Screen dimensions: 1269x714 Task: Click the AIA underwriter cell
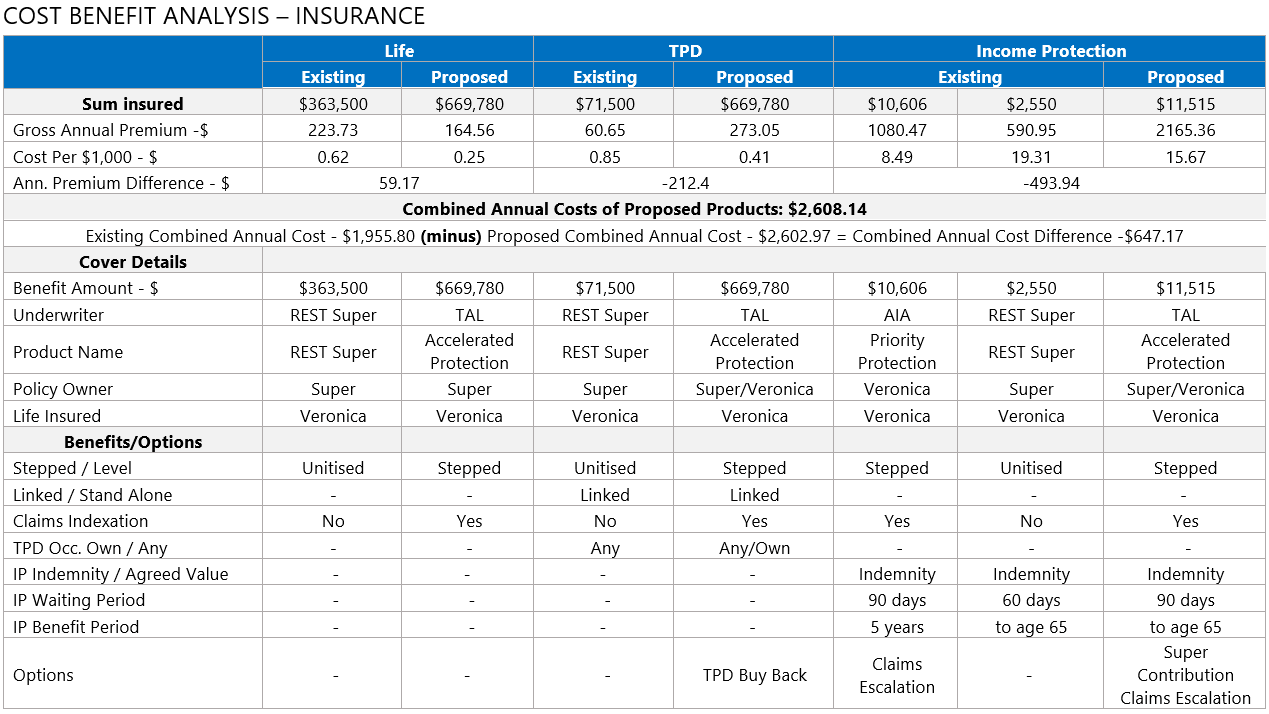(897, 315)
